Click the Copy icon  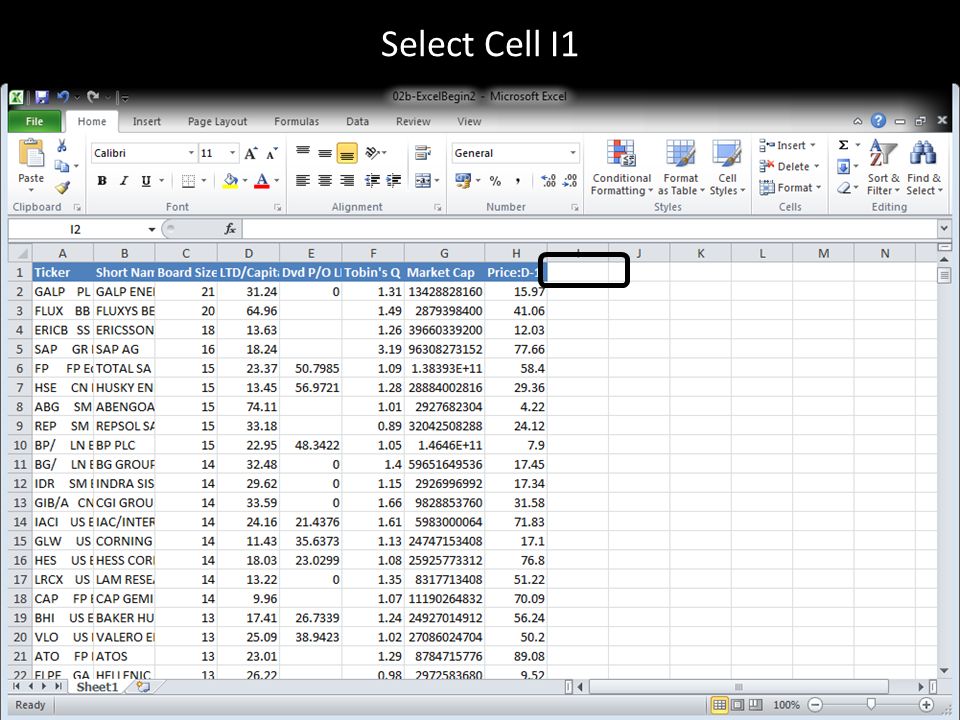point(62,166)
